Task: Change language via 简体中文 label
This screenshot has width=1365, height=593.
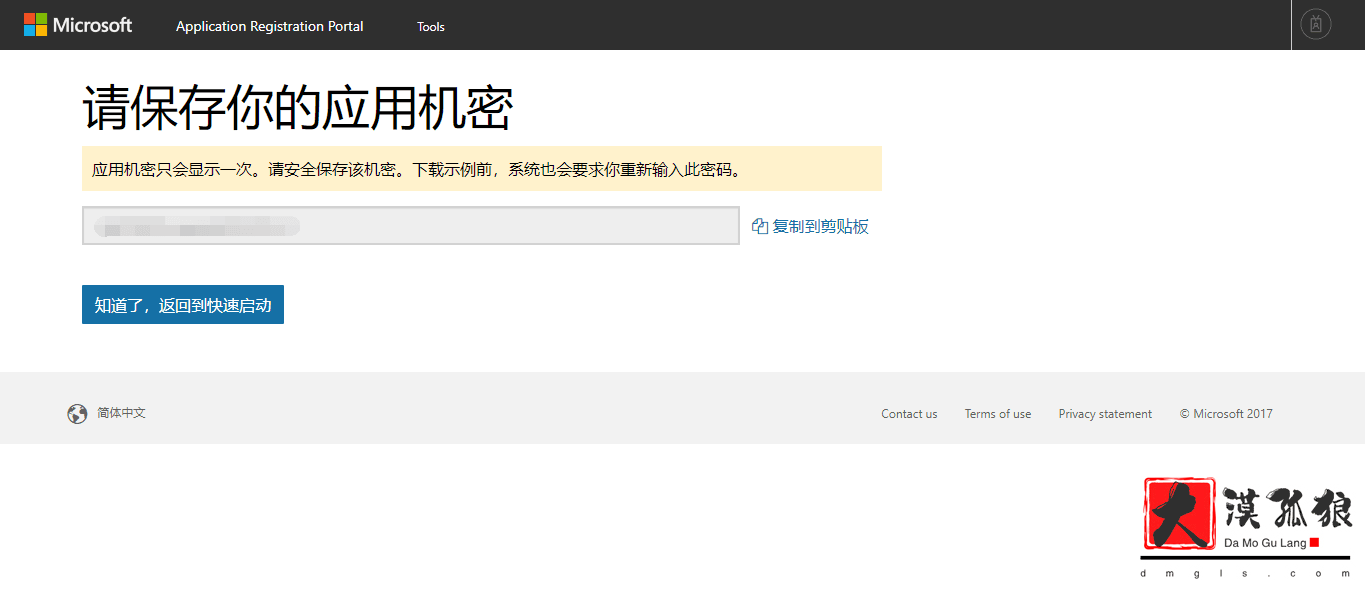Action: tap(121, 413)
